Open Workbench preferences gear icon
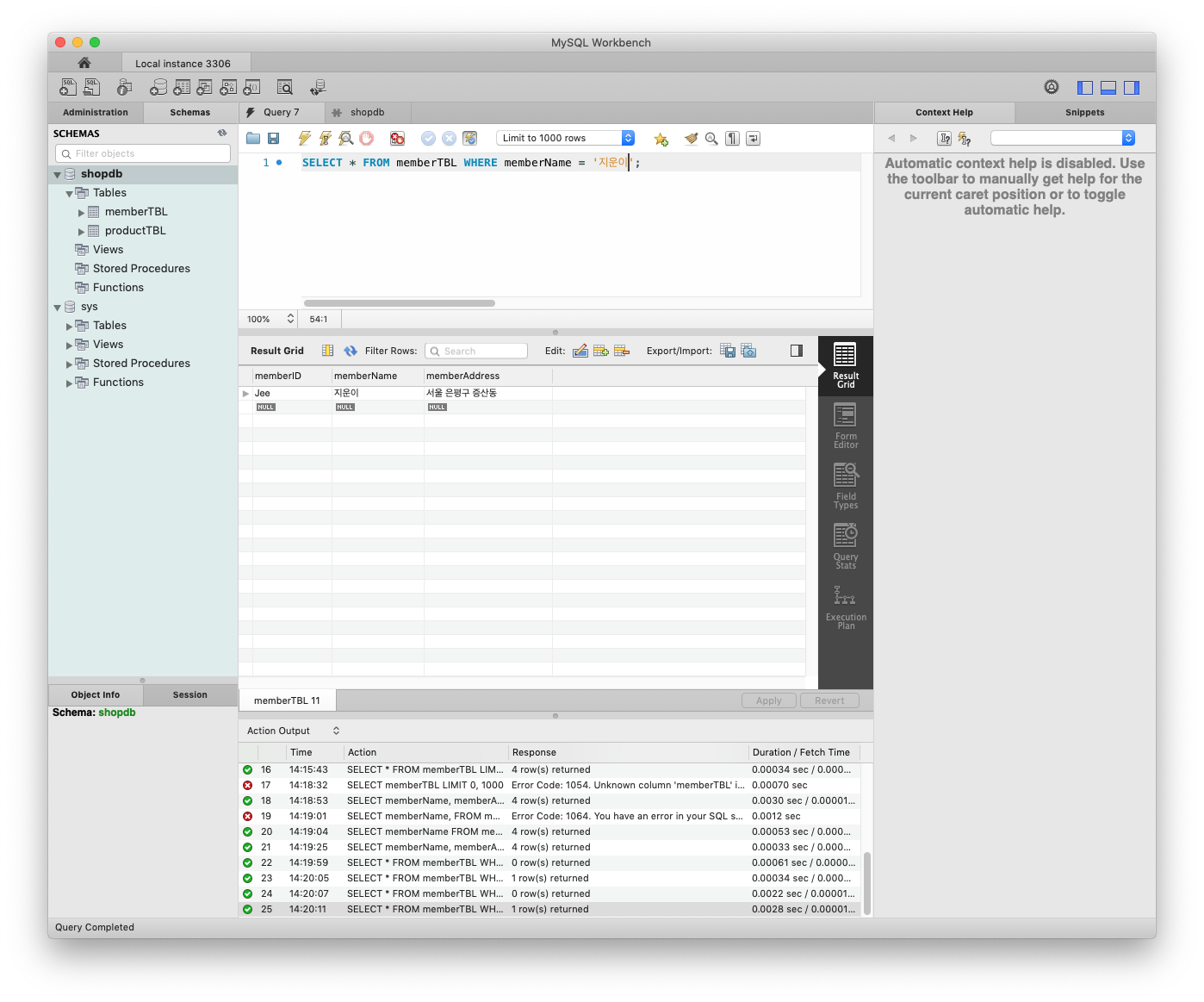1204x1002 pixels. (1052, 87)
